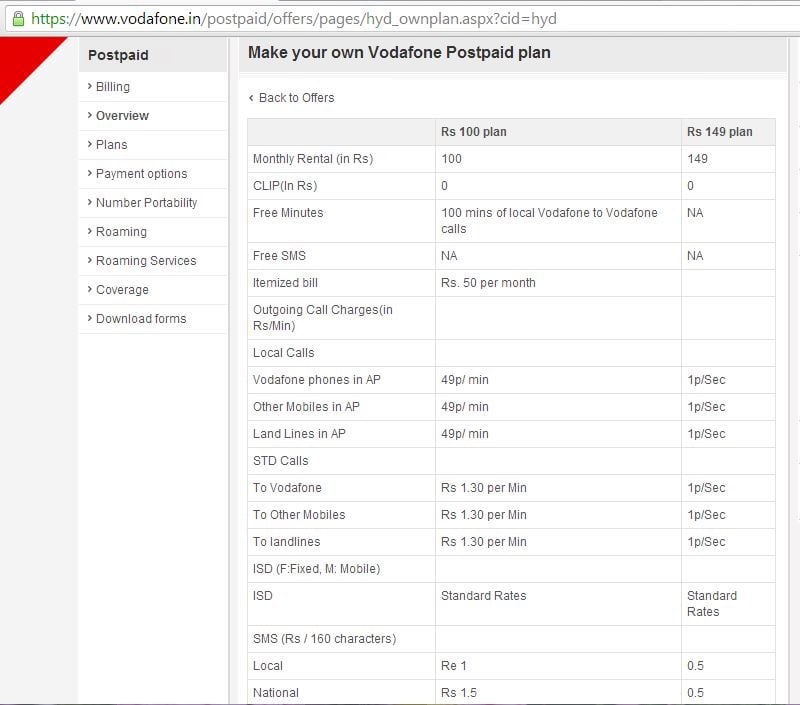Click 'ISD (F:Fixed, M: Mobile)' row label
800x705 pixels.
point(317,569)
